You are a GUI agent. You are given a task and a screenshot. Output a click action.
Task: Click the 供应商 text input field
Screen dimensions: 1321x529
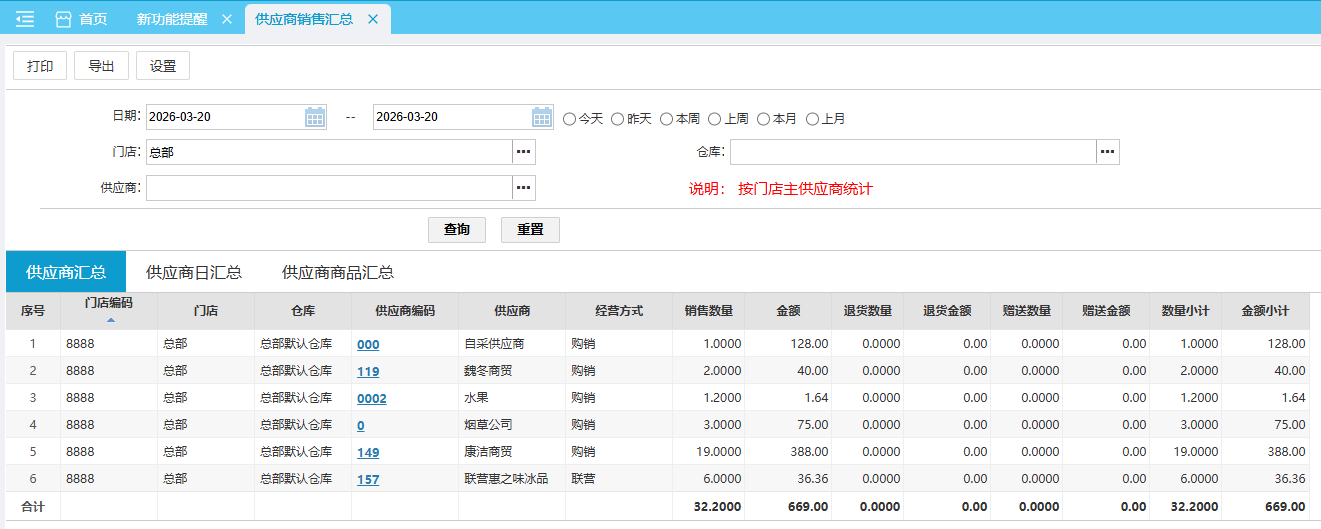click(x=329, y=188)
